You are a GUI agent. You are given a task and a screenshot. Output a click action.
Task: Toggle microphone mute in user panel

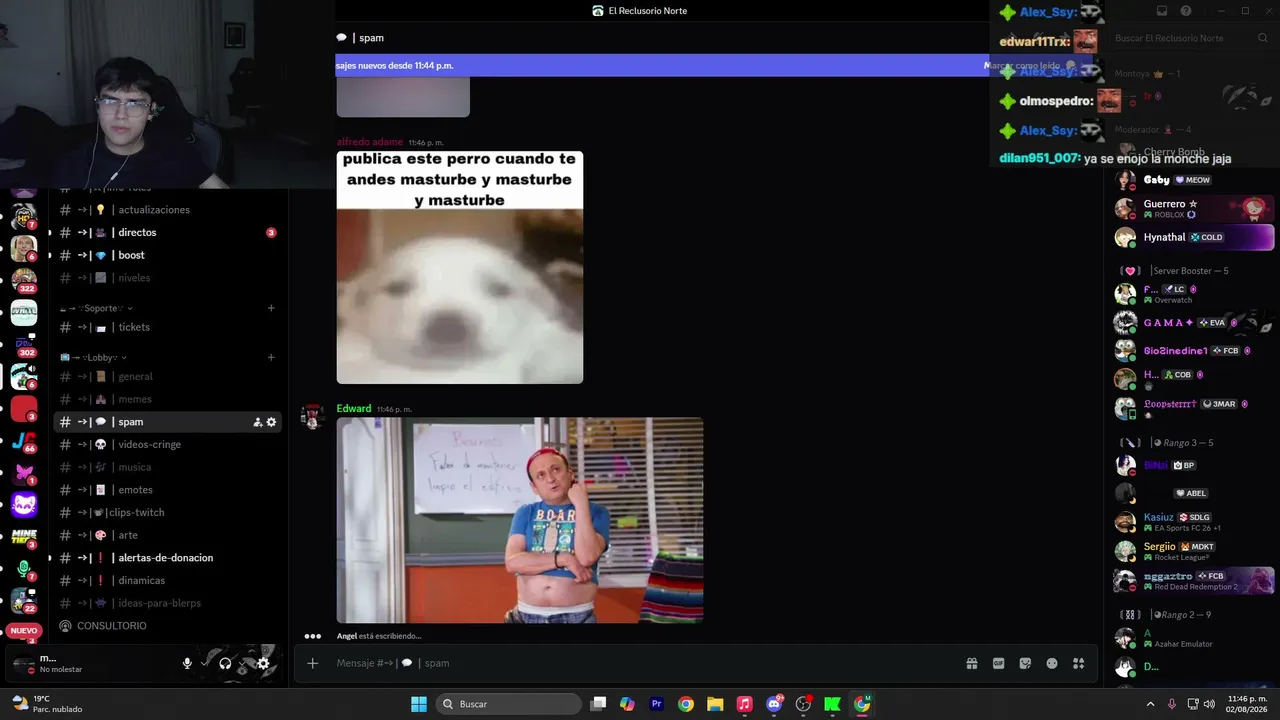coord(187,663)
